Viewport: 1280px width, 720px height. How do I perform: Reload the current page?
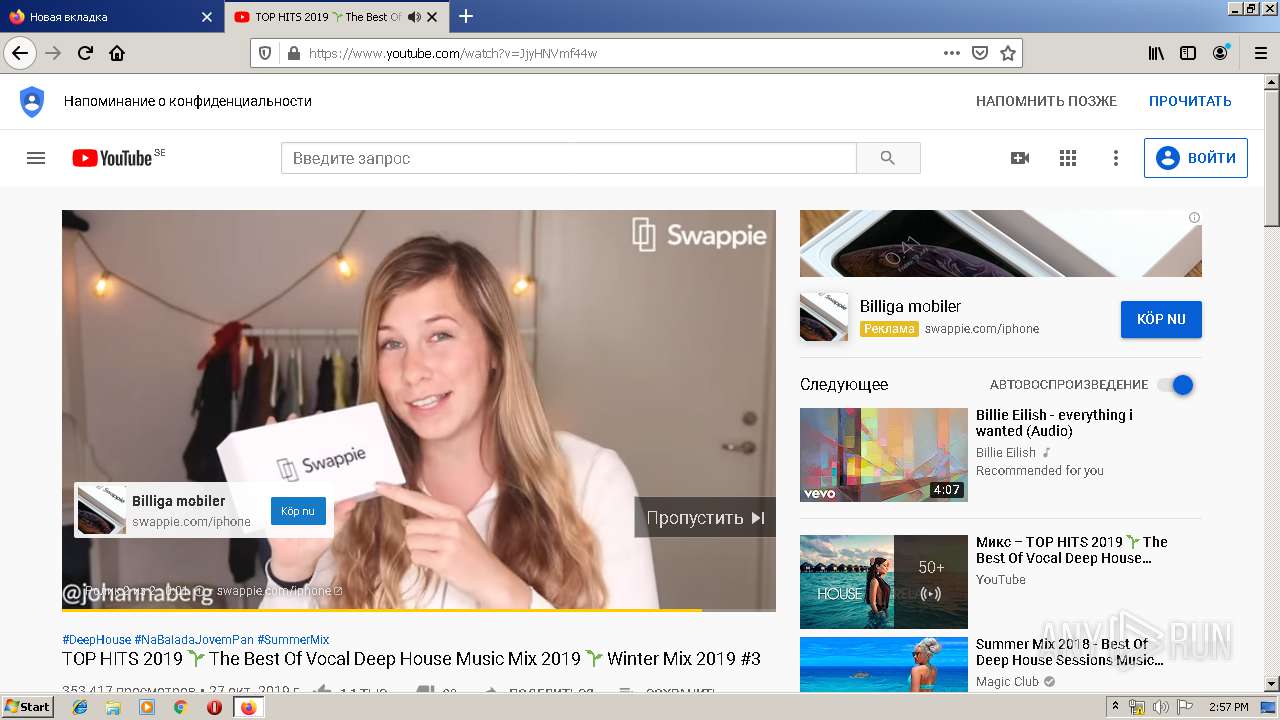point(86,53)
